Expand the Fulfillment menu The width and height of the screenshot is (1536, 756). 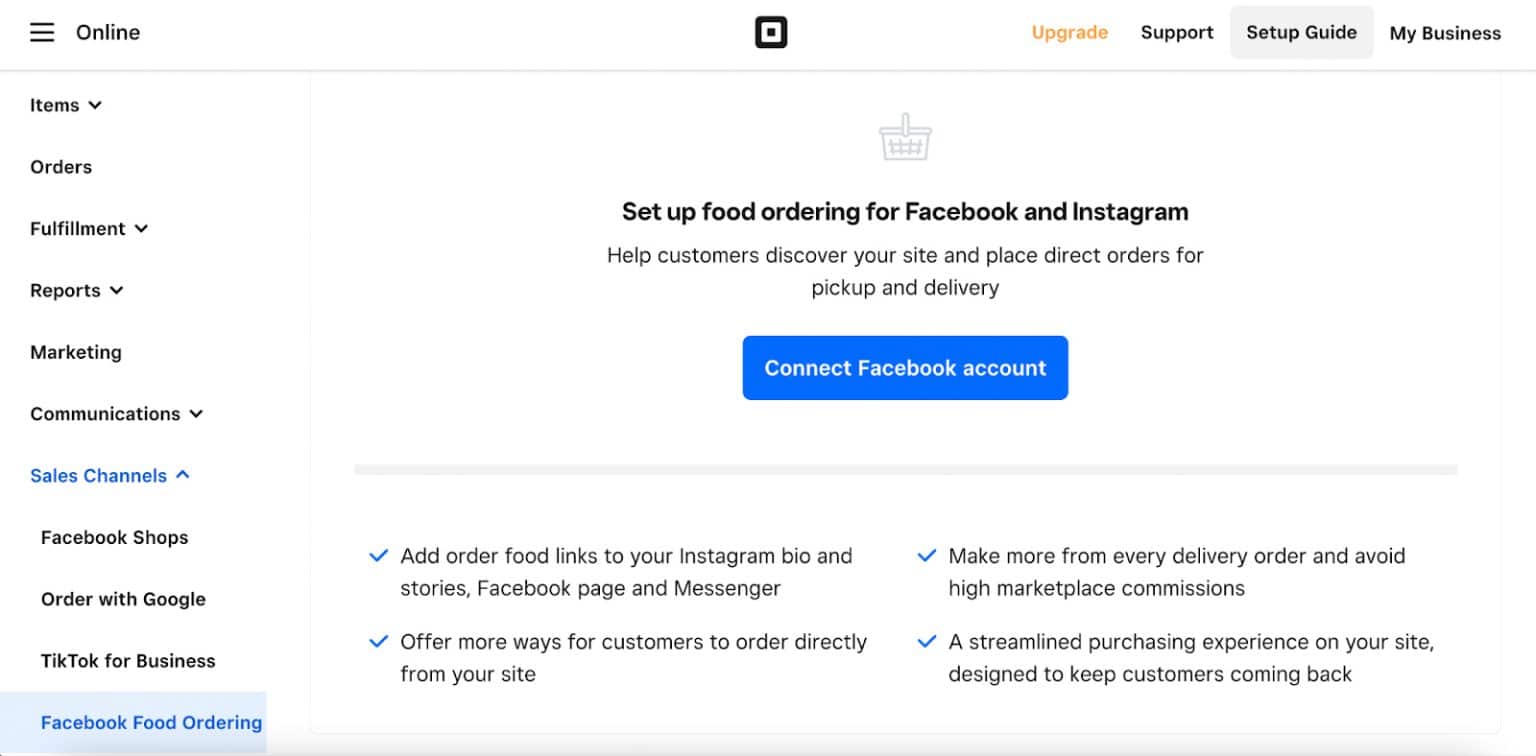tap(89, 228)
